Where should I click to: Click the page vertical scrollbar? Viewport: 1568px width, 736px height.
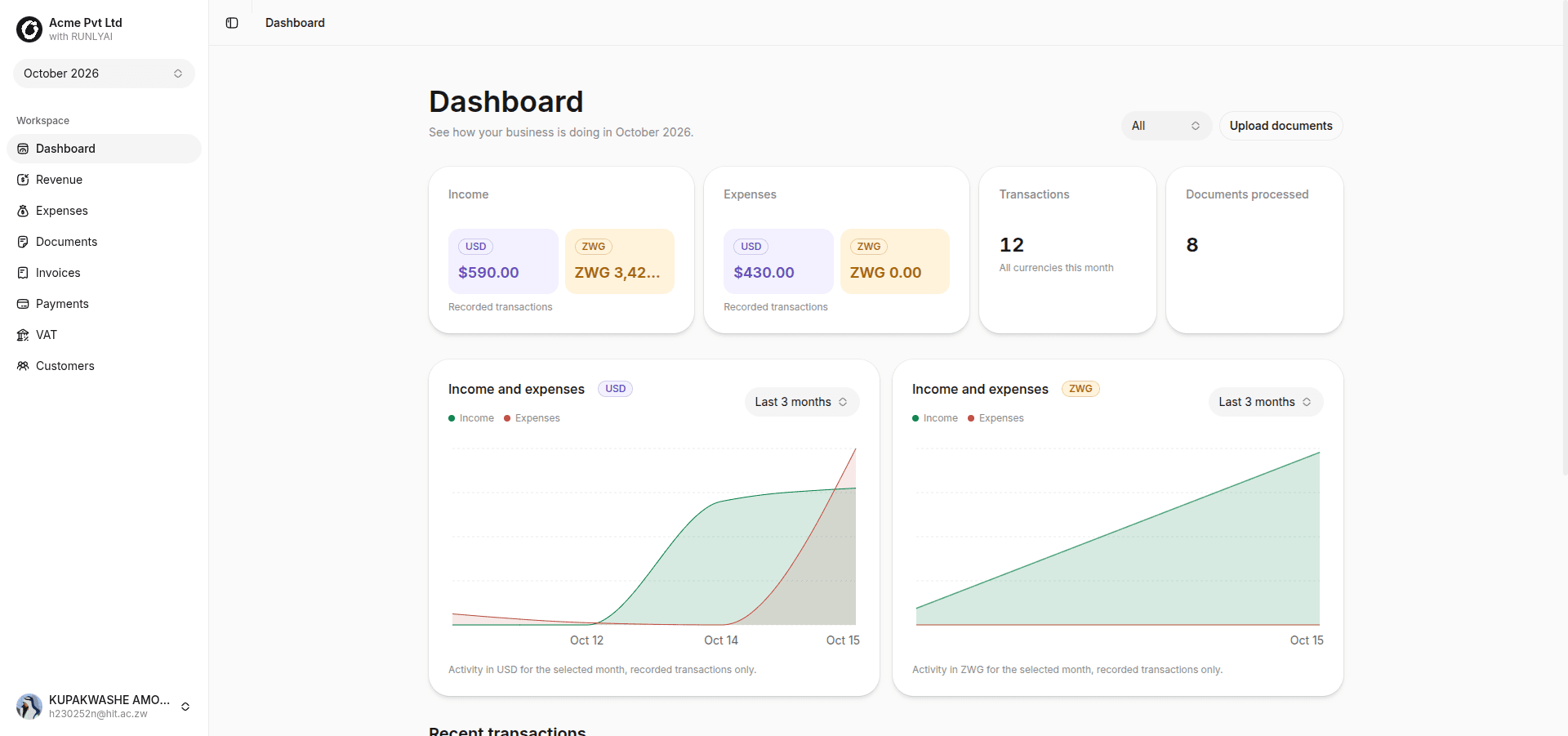1565,237
